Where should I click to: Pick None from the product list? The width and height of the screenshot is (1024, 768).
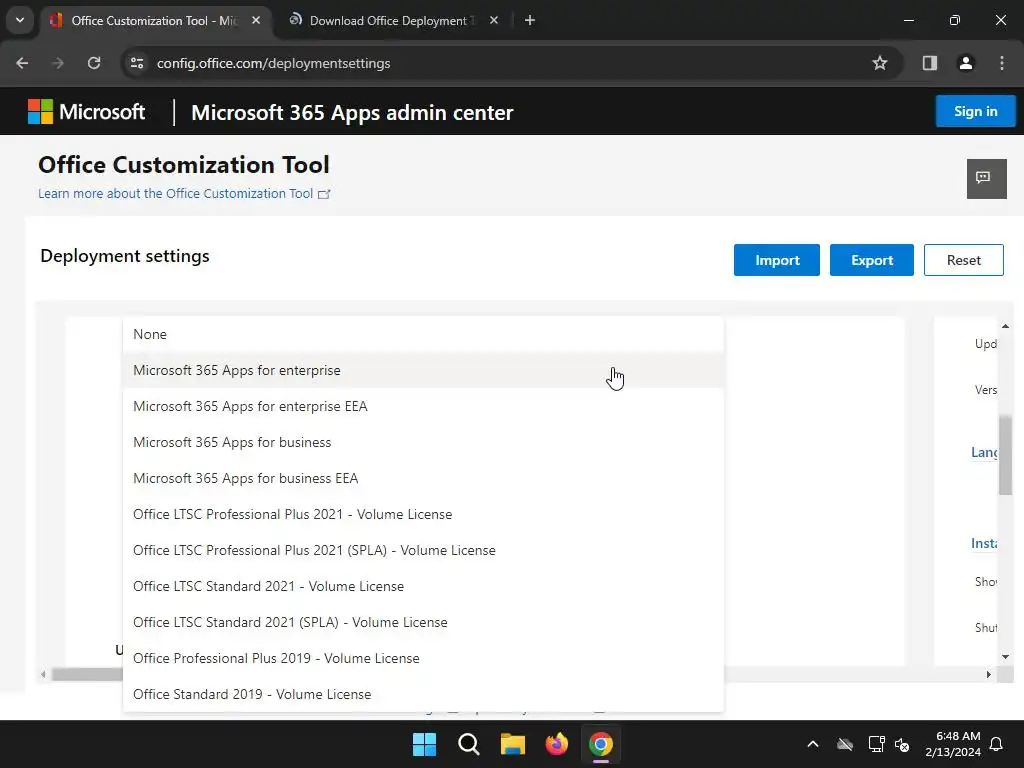pyautogui.click(x=150, y=334)
